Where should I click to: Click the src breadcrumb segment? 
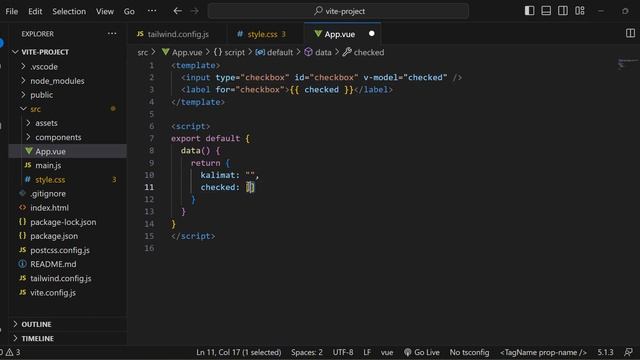pos(142,52)
